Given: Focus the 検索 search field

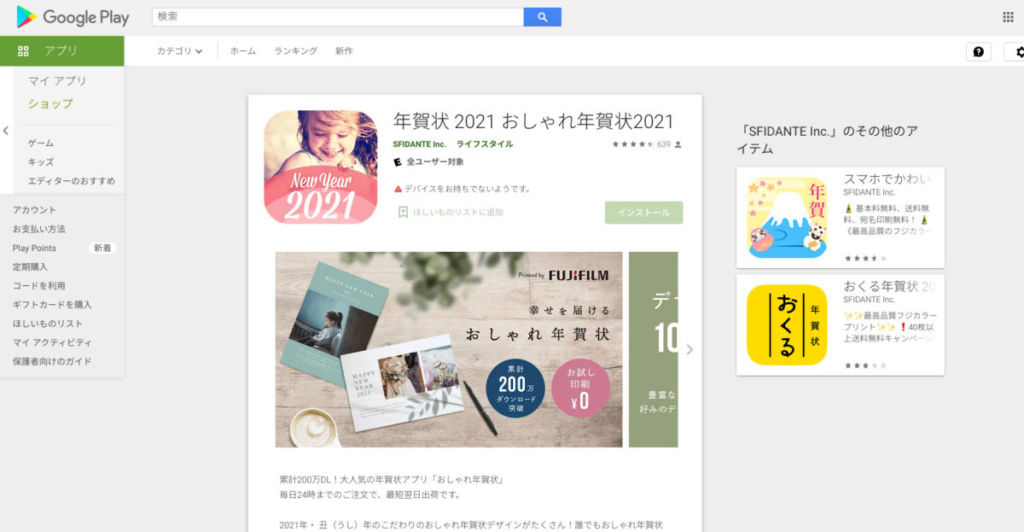Looking at the screenshot, I should point(338,17).
